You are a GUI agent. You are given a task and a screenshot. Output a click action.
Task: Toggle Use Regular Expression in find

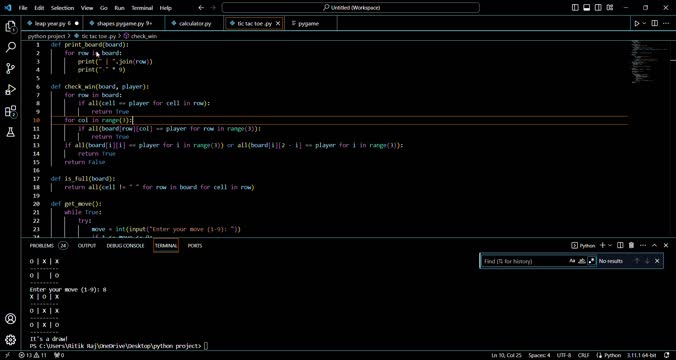click(592, 261)
